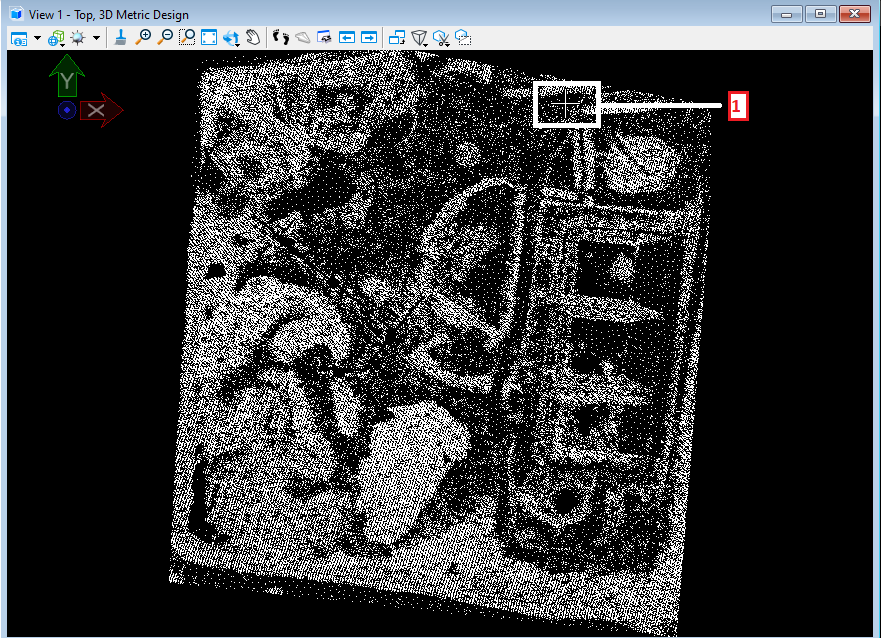
Task: Expand dropdown arrow beside brightness sun icon
Action: click(97, 38)
